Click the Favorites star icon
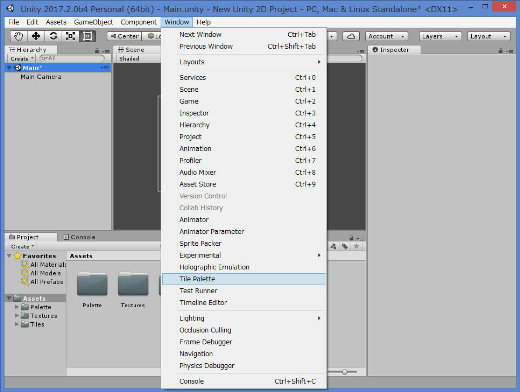Image resolution: width=520 pixels, height=392 pixels. point(17,256)
